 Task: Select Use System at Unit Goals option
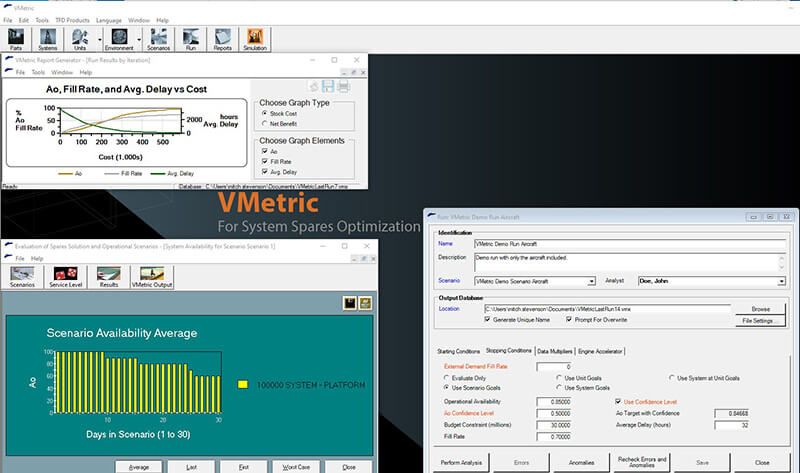tap(672, 378)
